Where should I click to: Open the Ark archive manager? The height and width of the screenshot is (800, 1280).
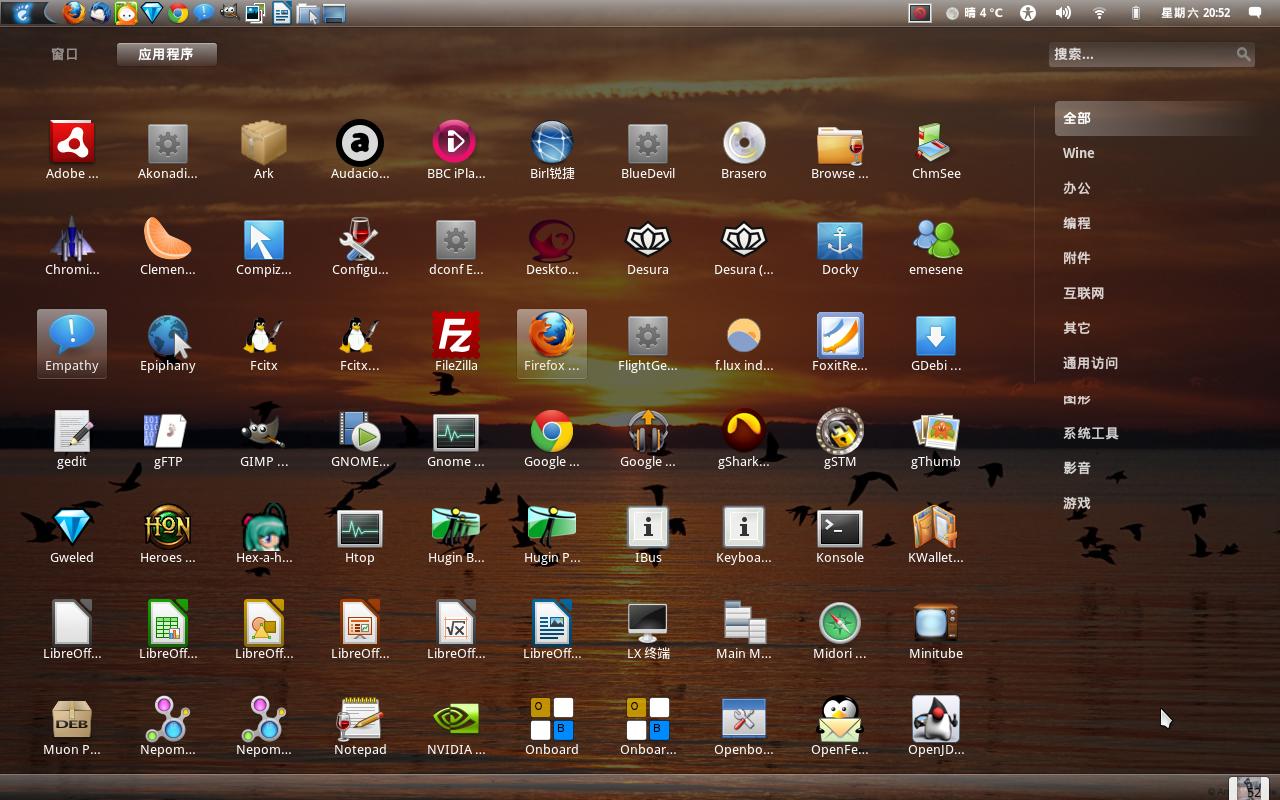click(264, 143)
